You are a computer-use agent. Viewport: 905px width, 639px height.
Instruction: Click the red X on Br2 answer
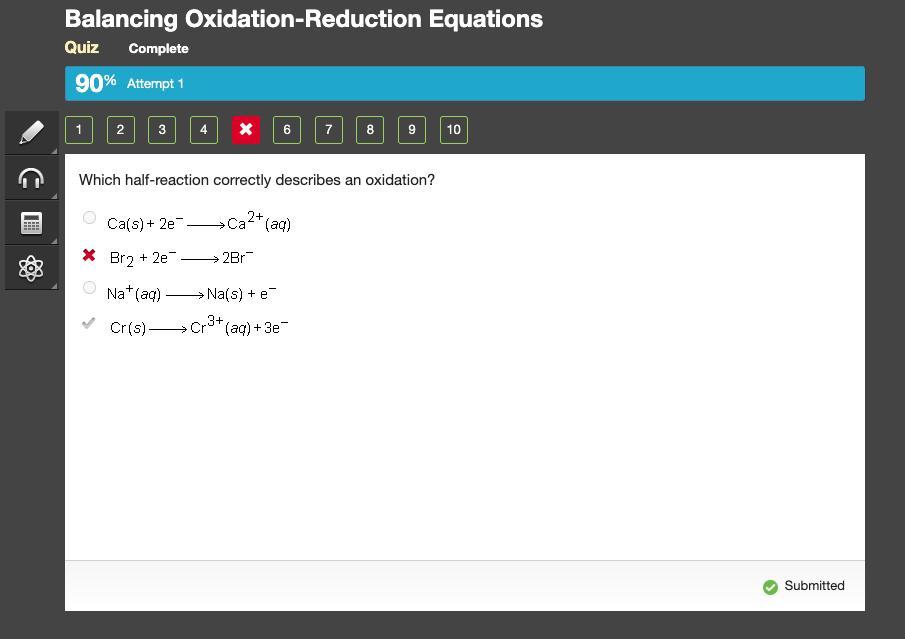[x=89, y=255]
